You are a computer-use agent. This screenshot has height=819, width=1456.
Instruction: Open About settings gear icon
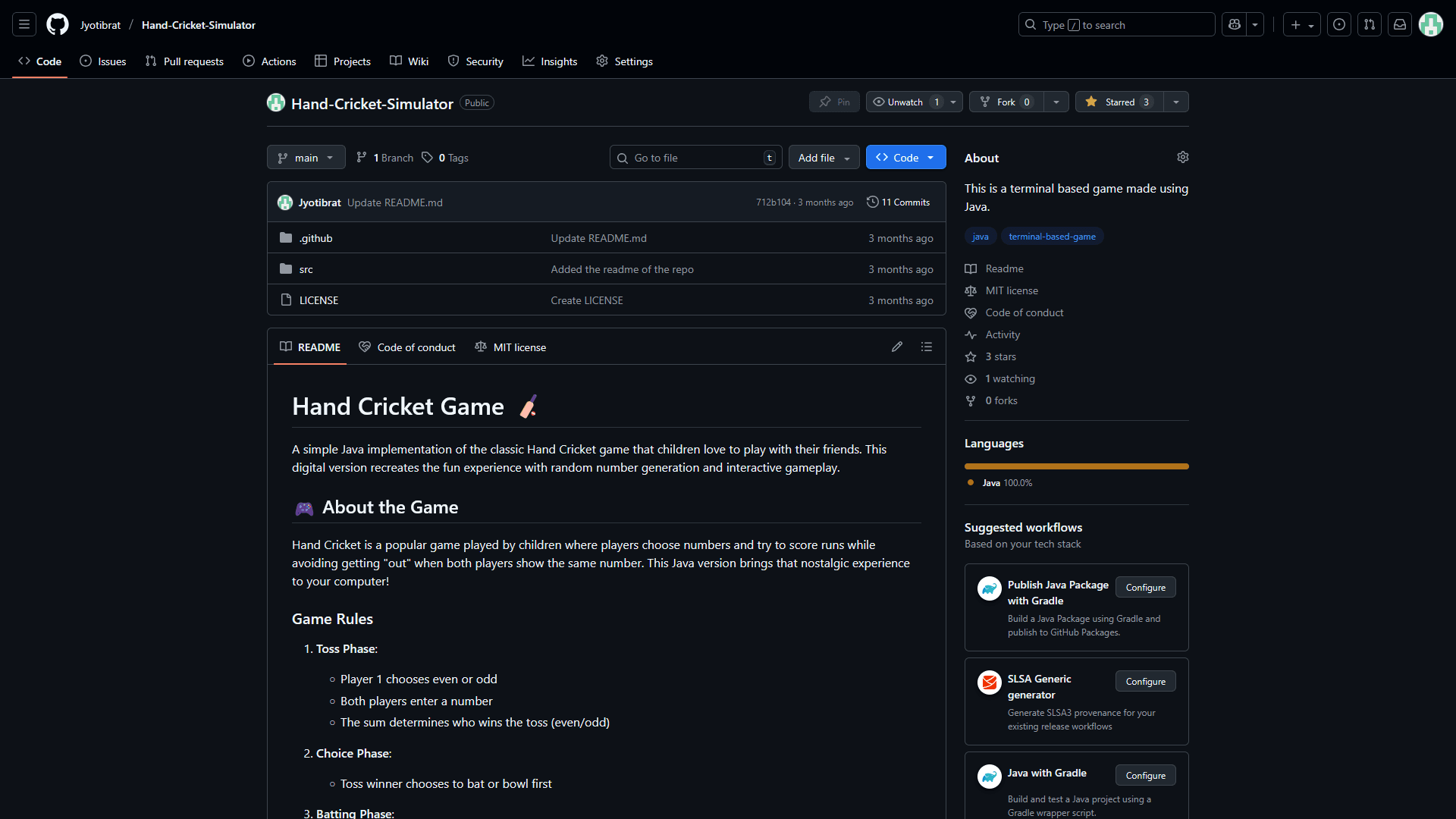point(1182,157)
